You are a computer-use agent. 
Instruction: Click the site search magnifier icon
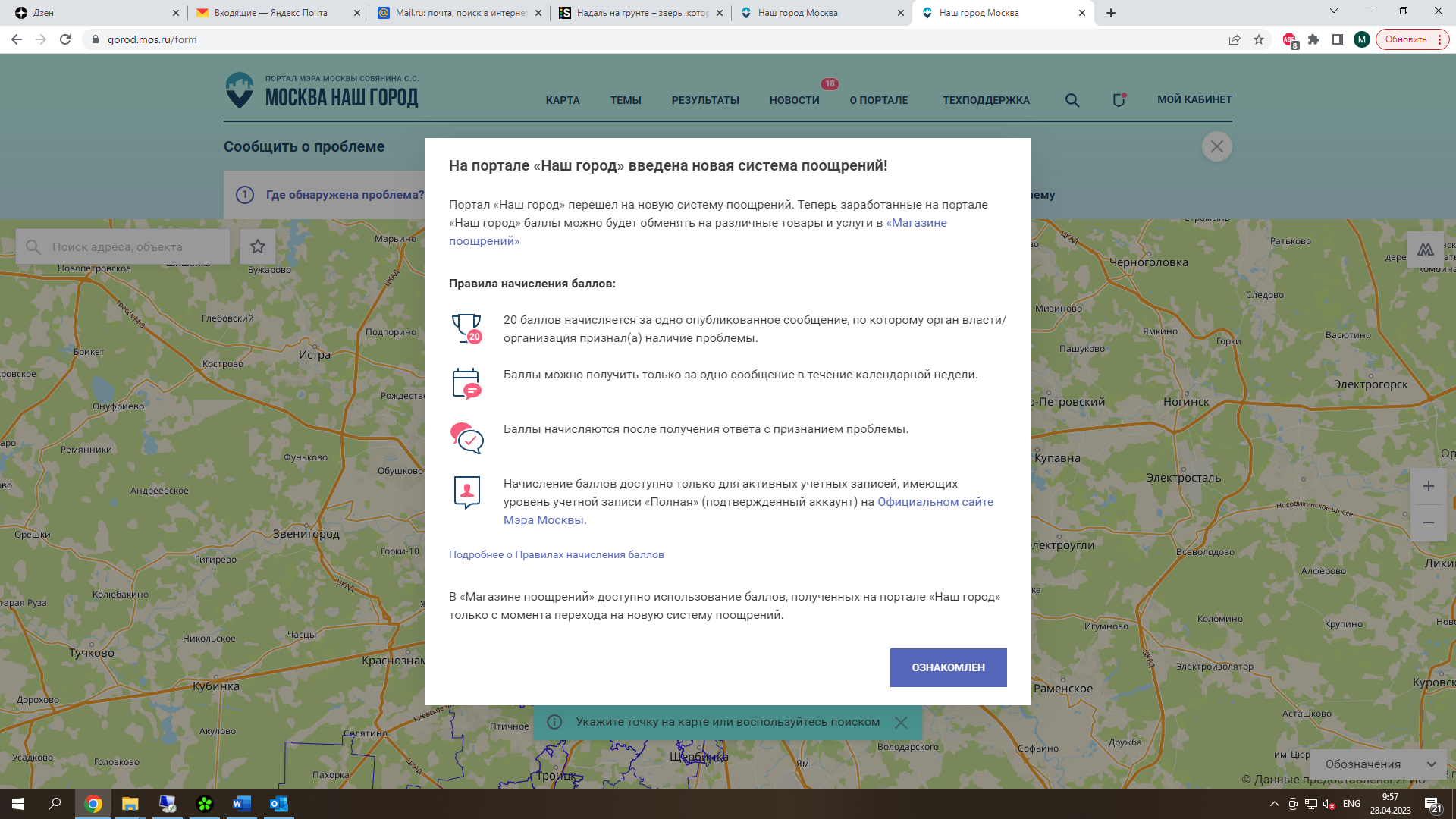coord(1072,100)
